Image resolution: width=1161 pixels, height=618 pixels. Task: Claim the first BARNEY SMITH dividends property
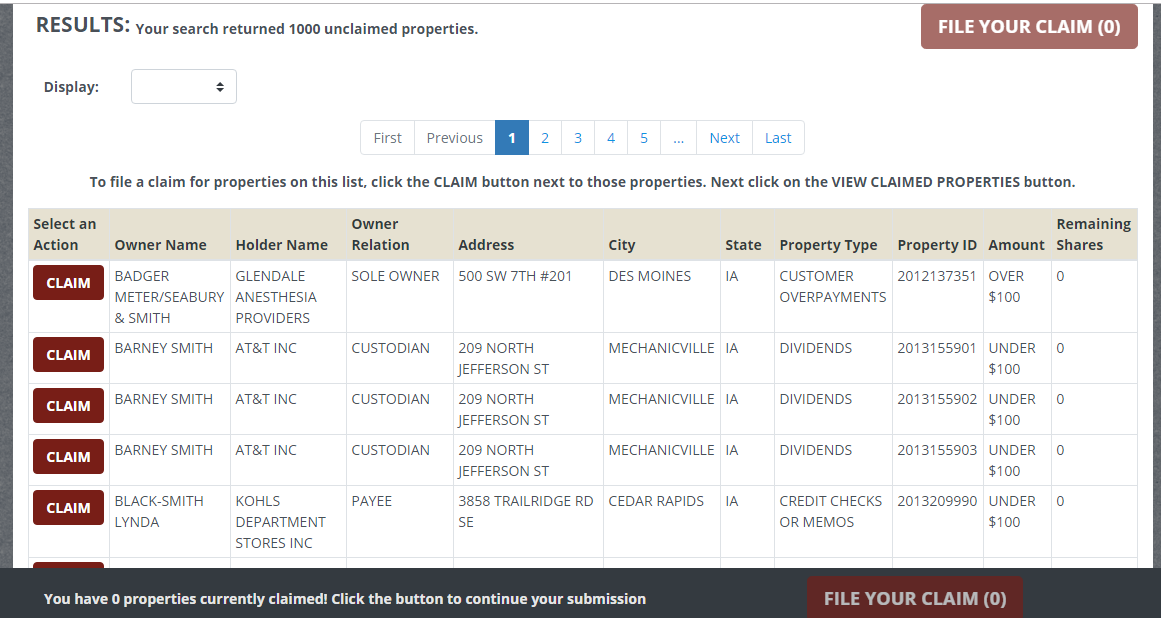pos(68,354)
